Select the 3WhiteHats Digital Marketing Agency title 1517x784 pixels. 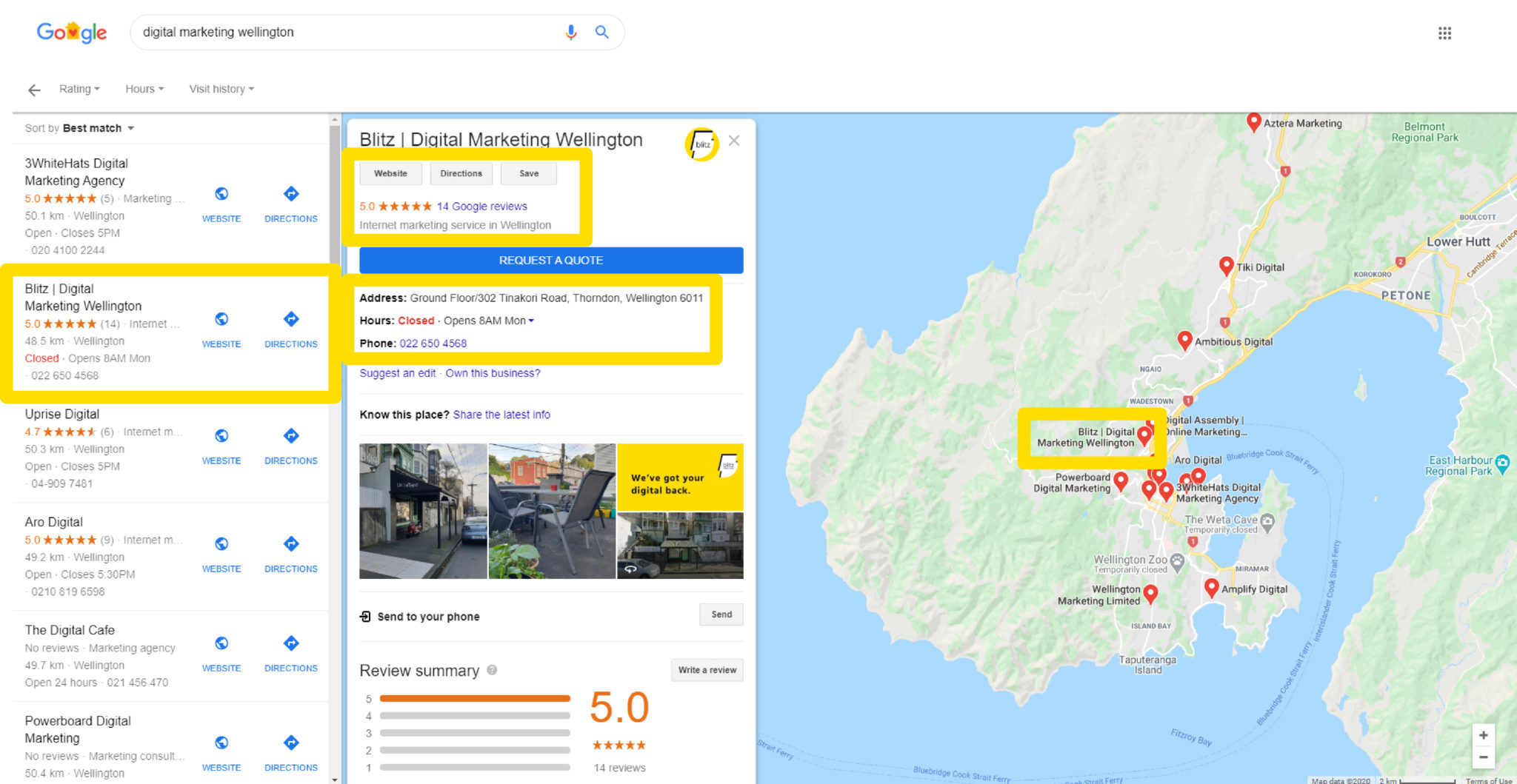pos(76,172)
